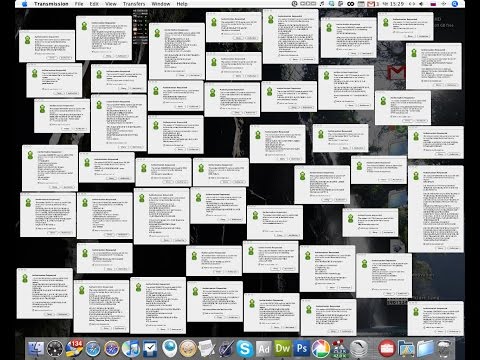Open the plain blue folder stack in dock
Viewport: 480px width, 360px height.
425,349
